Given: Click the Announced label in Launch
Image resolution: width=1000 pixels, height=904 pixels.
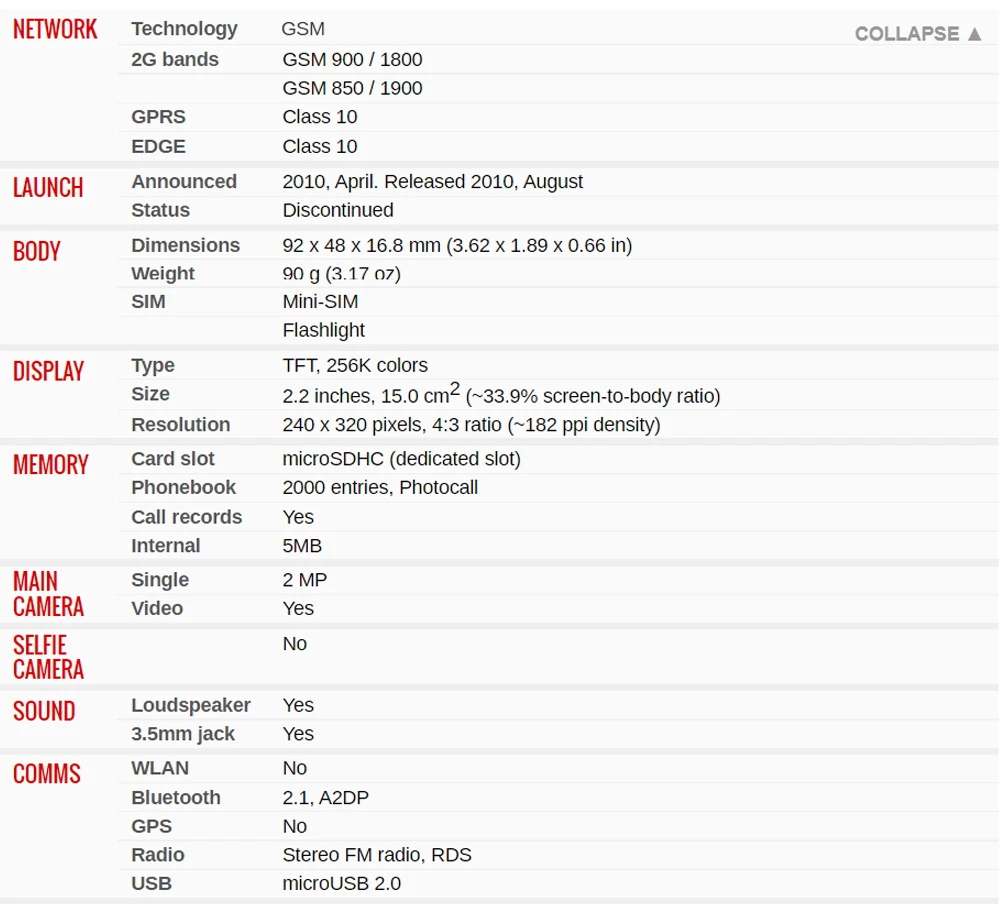Looking at the screenshot, I should pyautogui.click(x=183, y=182).
